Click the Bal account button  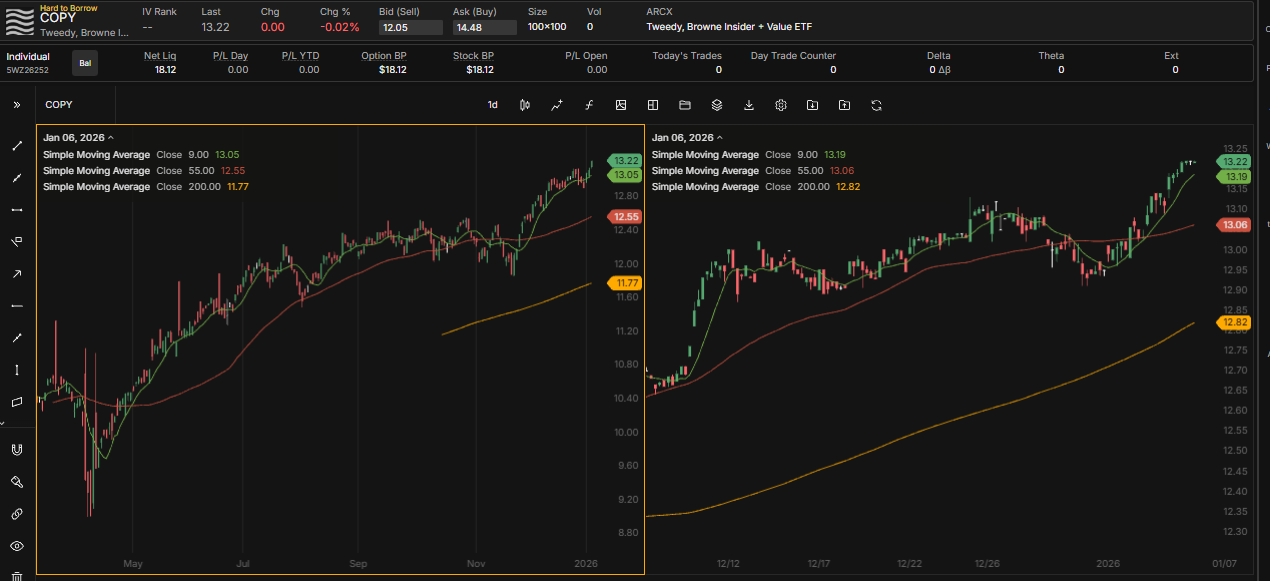click(x=85, y=64)
